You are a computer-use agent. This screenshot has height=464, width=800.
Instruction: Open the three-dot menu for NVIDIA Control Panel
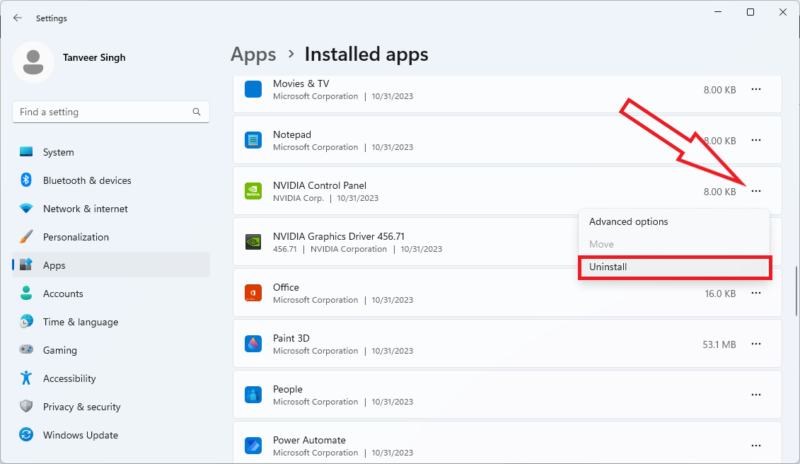pyautogui.click(x=756, y=191)
